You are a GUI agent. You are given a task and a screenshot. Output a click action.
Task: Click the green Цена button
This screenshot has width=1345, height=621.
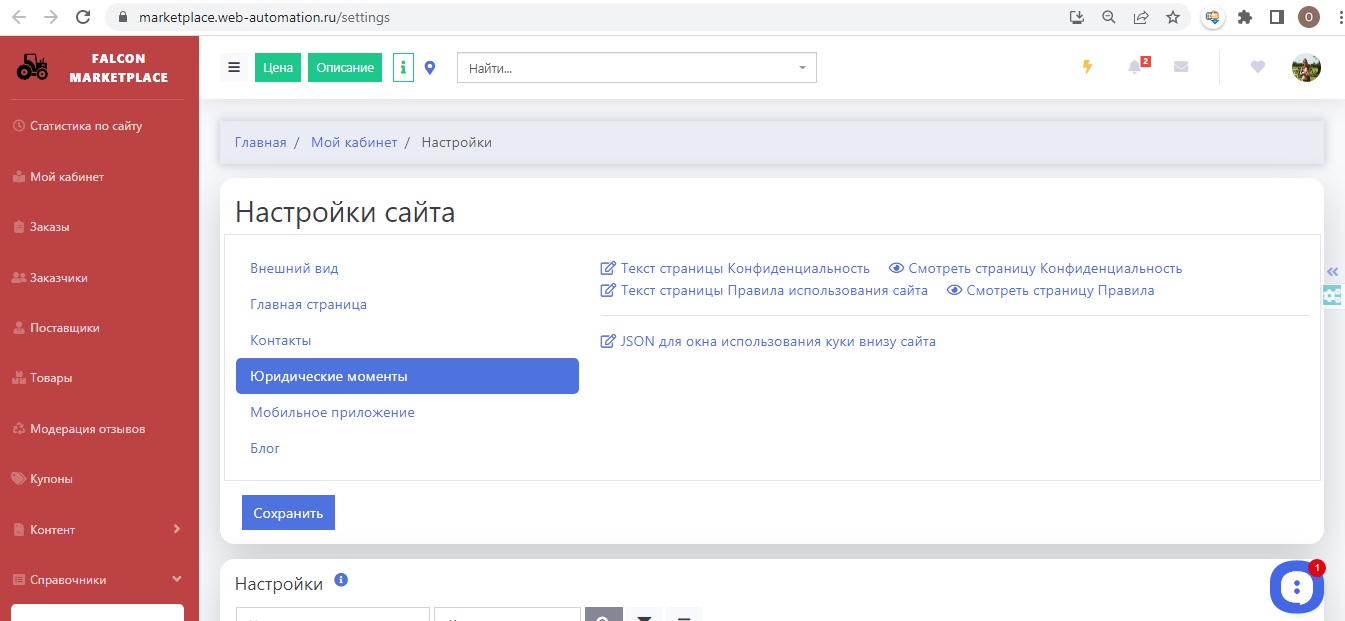[x=278, y=68]
